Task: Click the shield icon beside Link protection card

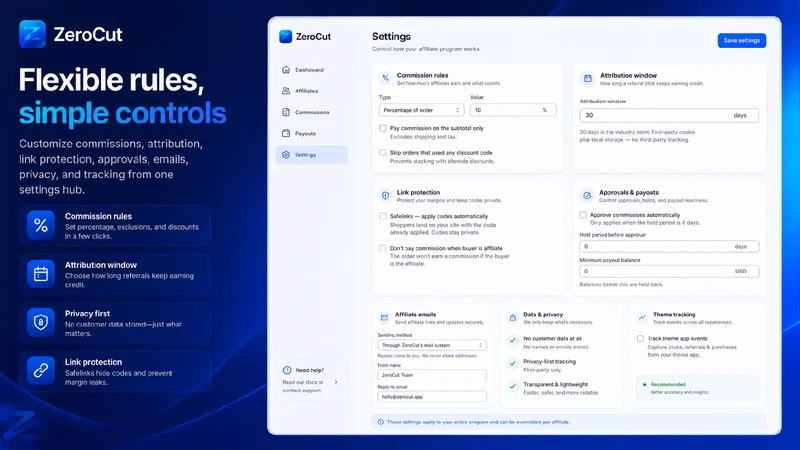Action: pyautogui.click(x=385, y=195)
